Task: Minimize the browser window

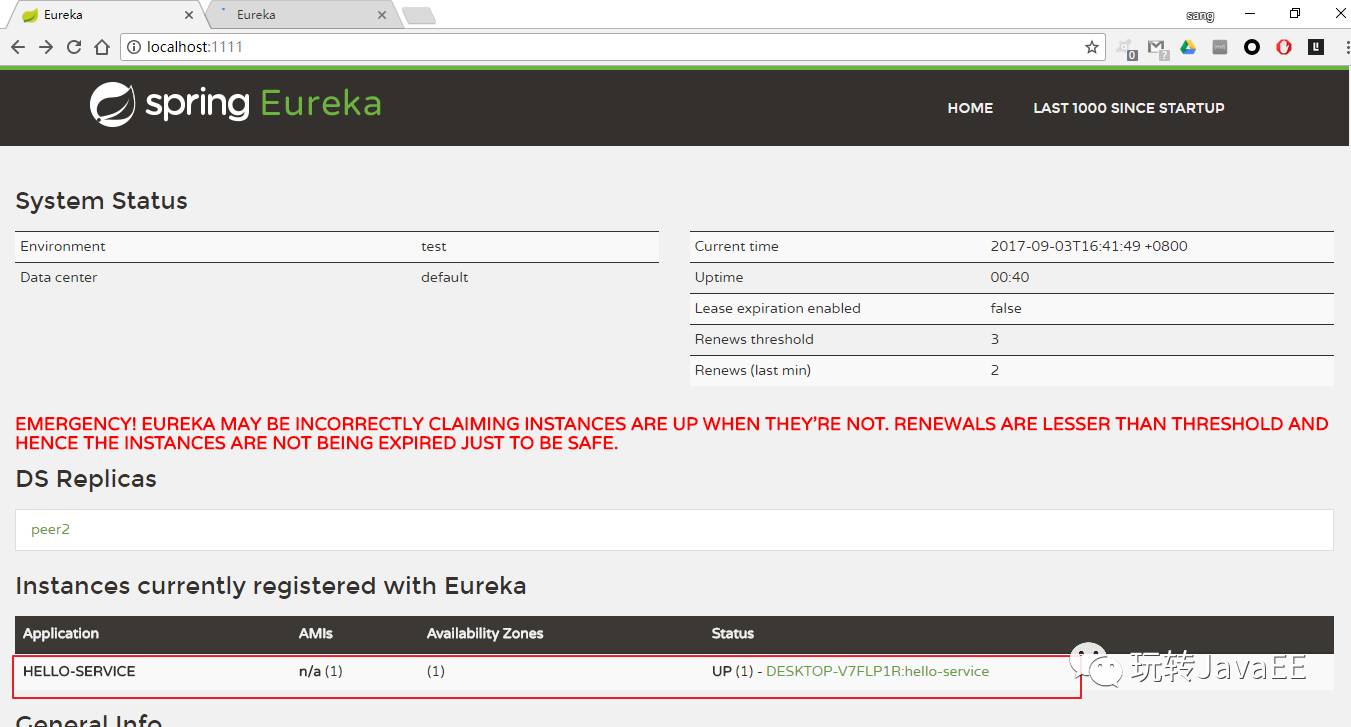Action: 1250,14
